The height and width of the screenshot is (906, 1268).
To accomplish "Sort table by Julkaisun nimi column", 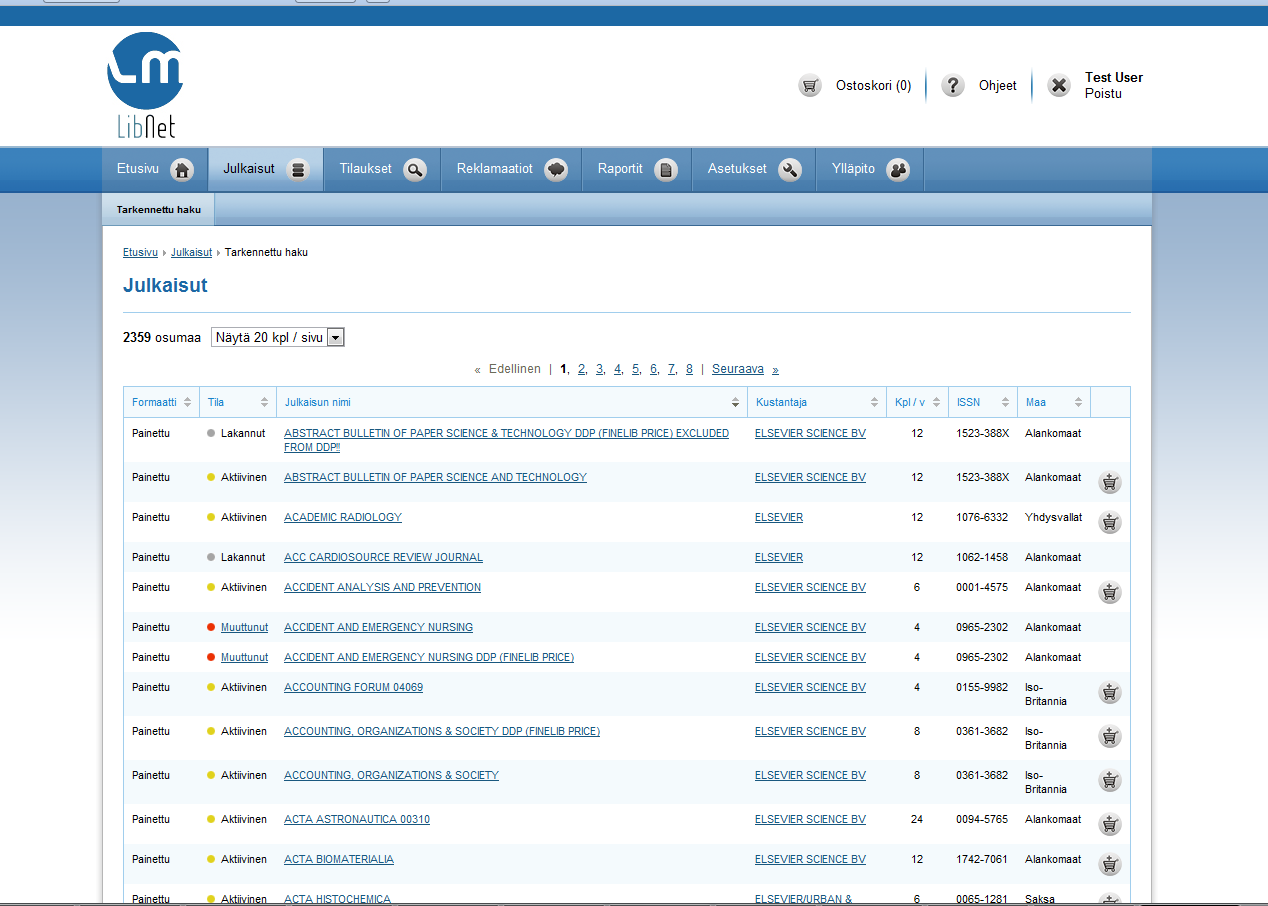I will pyautogui.click(x=512, y=402).
